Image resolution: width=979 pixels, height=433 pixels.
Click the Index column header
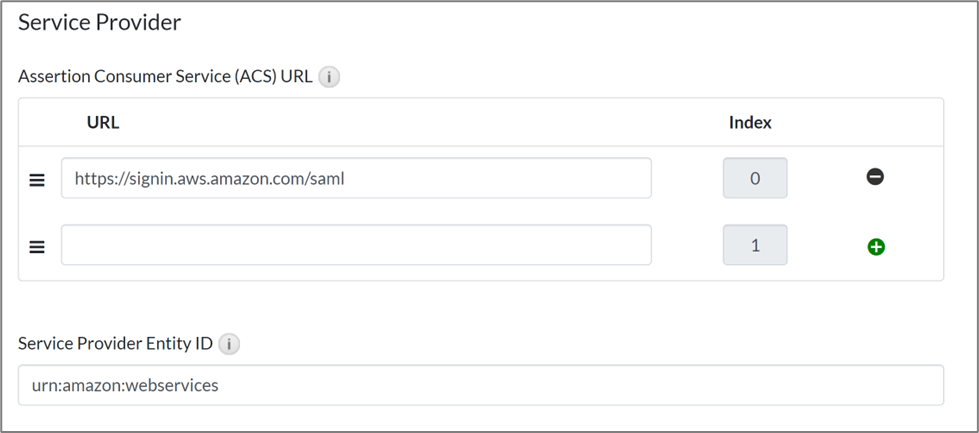pyautogui.click(x=750, y=123)
